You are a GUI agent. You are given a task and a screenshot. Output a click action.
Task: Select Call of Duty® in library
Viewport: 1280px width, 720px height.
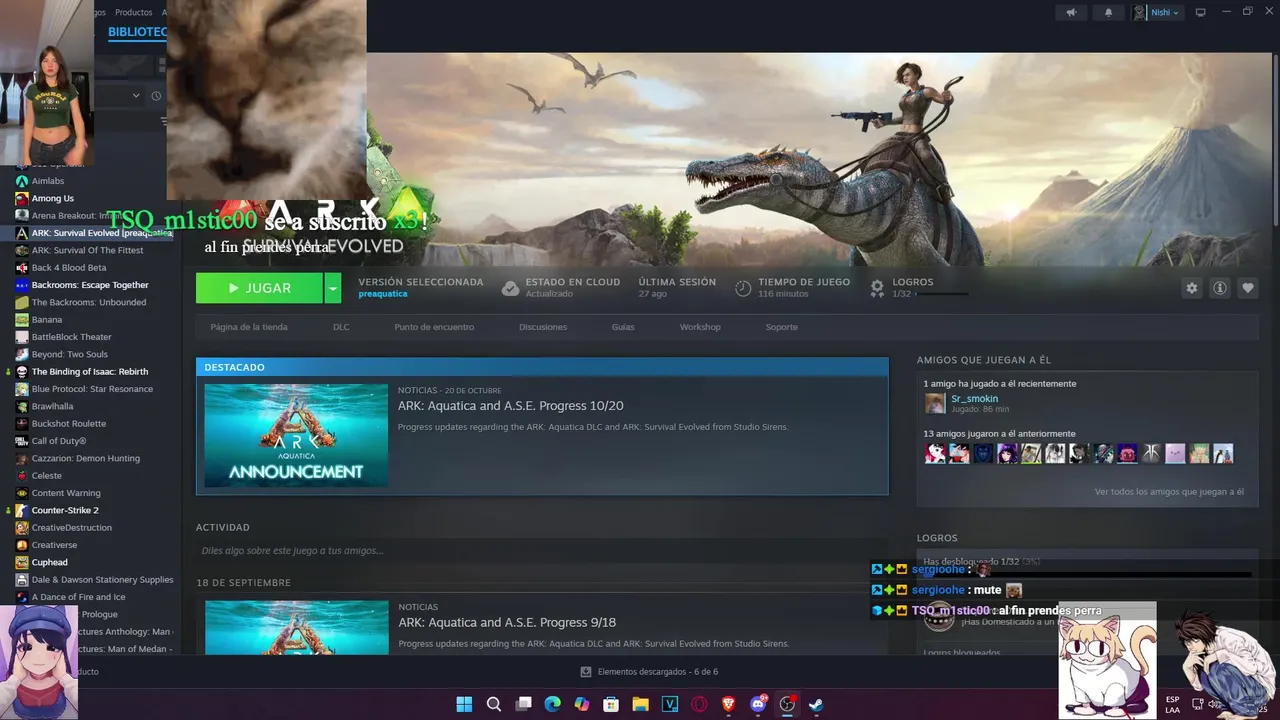(58, 441)
